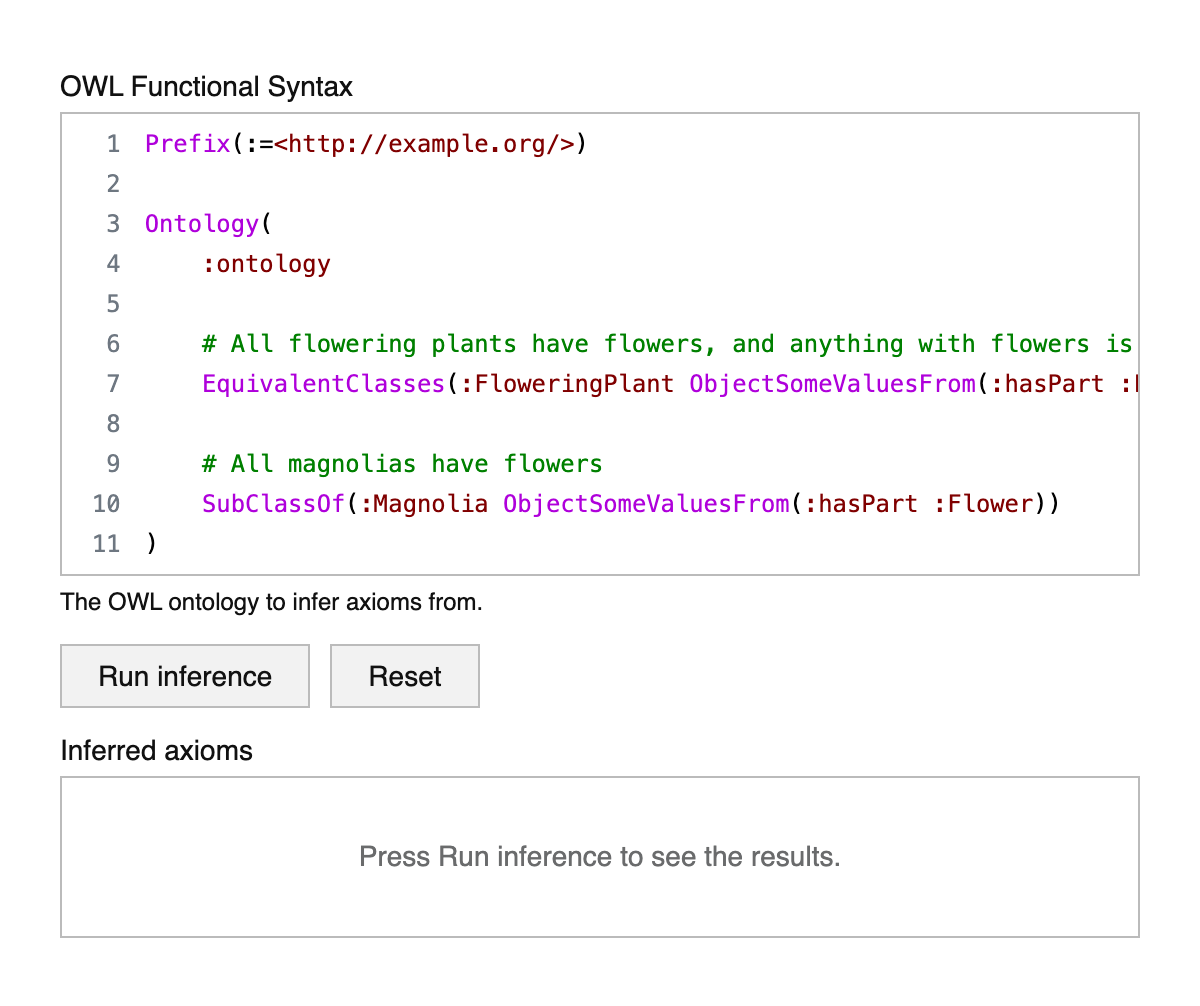Screen dimensions: 1200x1006
Task: Click the EquivalentClasses keyword
Action: click(x=323, y=384)
